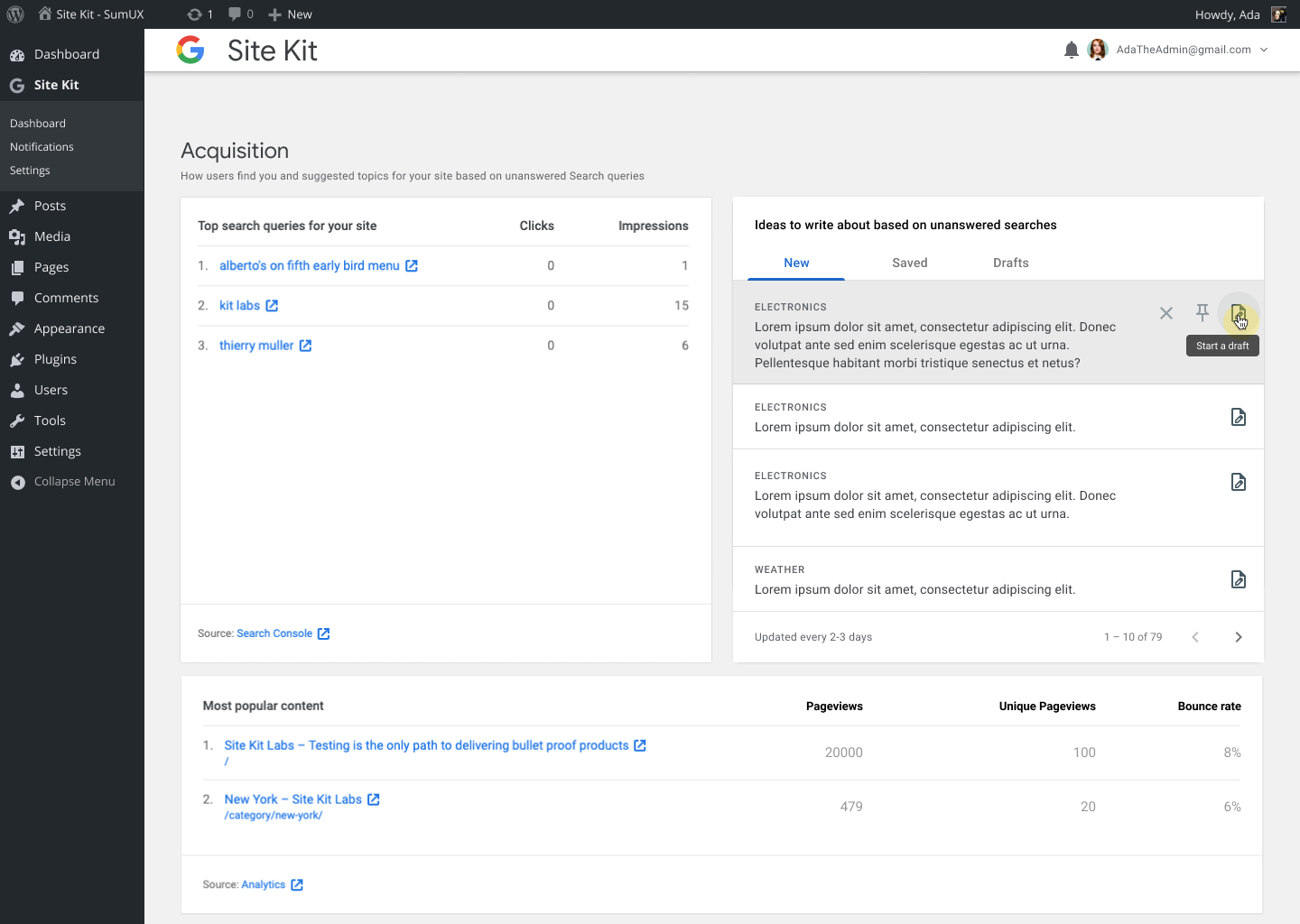Open Site Kit Notifications submenu item
This screenshot has width=1300, height=924.
[42, 147]
